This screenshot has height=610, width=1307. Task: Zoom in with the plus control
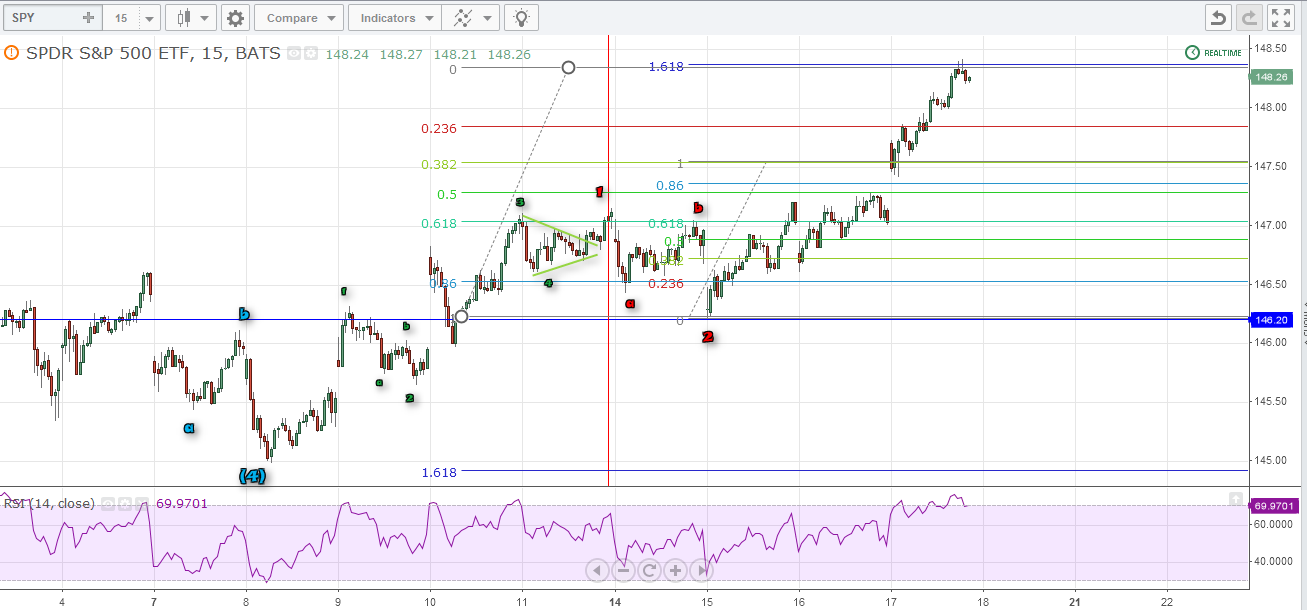[x=675, y=571]
